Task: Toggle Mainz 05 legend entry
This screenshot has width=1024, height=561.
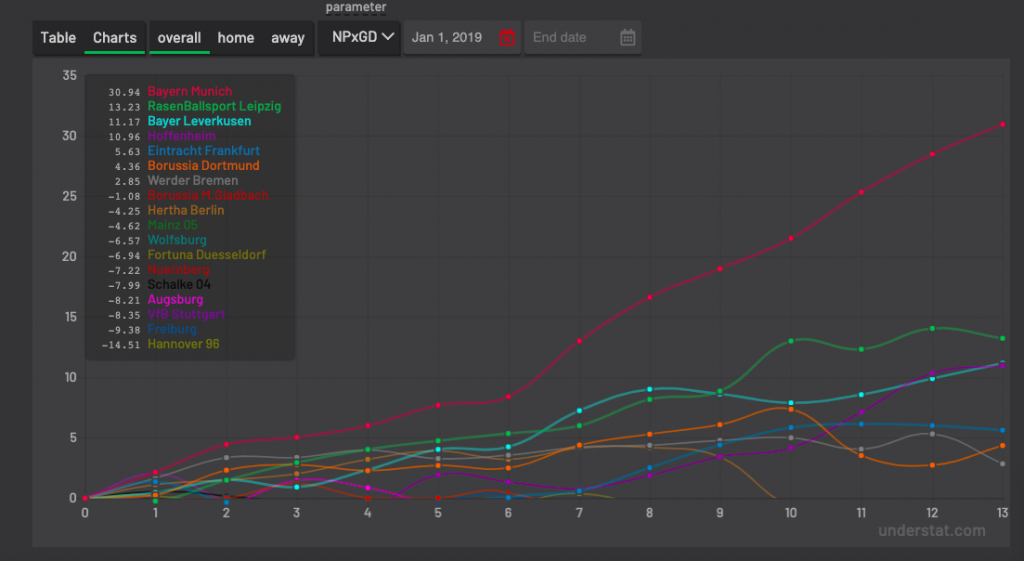Action: click(172, 225)
